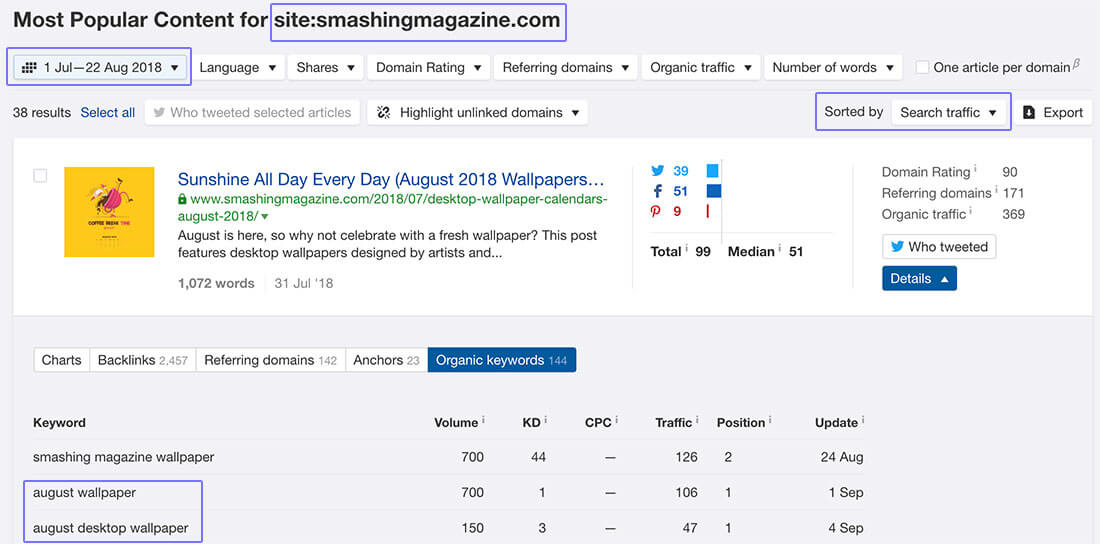Click the calendar icon in date range
The width and height of the screenshot is (1100, 544).
(29, 68)
